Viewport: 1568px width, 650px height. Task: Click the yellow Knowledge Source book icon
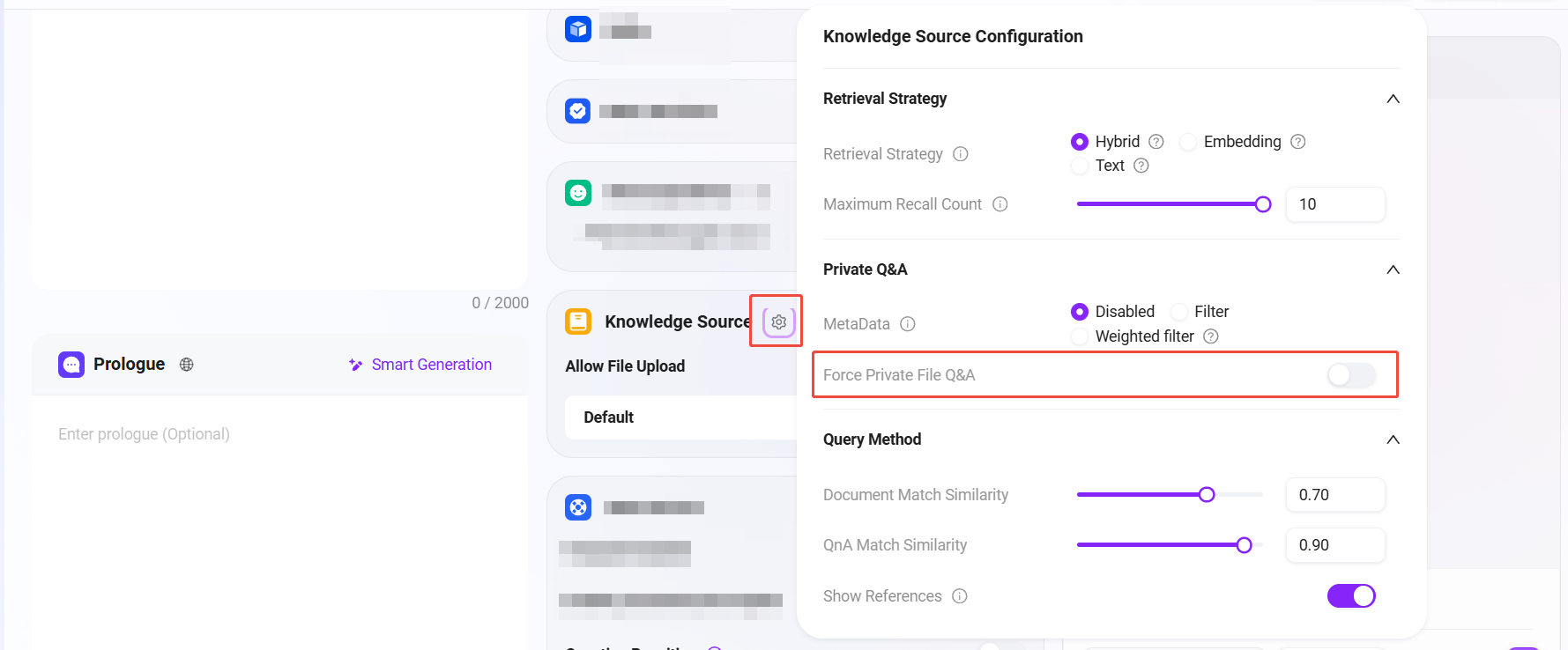(x=578, y=321)
